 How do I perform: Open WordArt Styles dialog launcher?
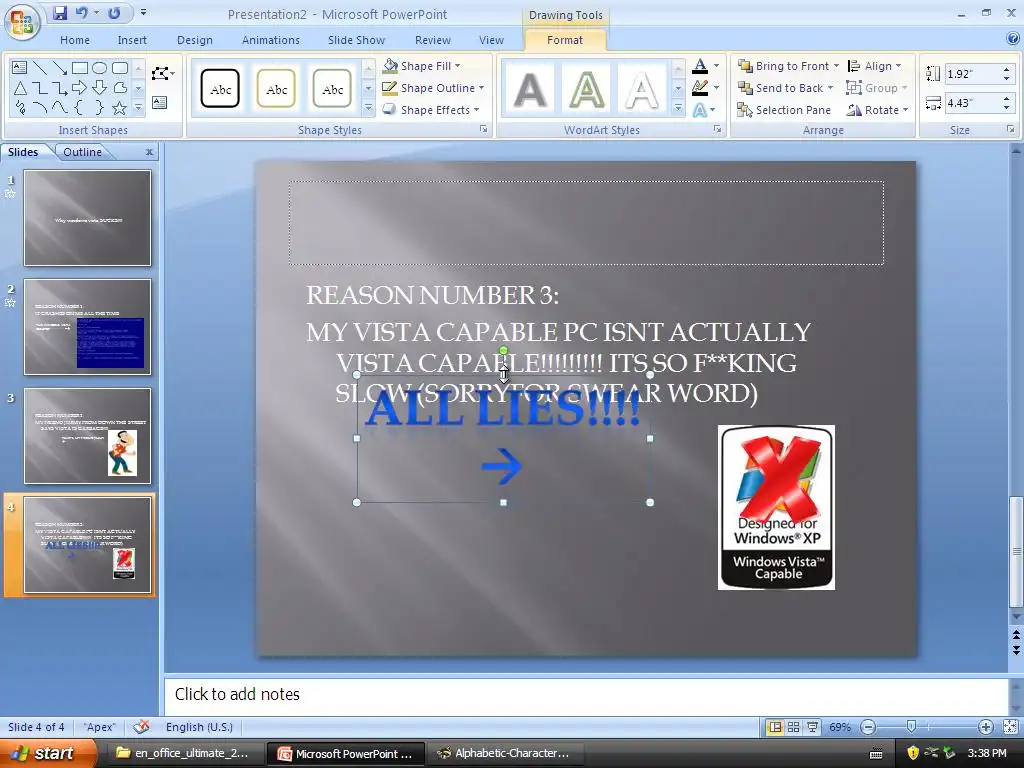click(x=718, y=129)
